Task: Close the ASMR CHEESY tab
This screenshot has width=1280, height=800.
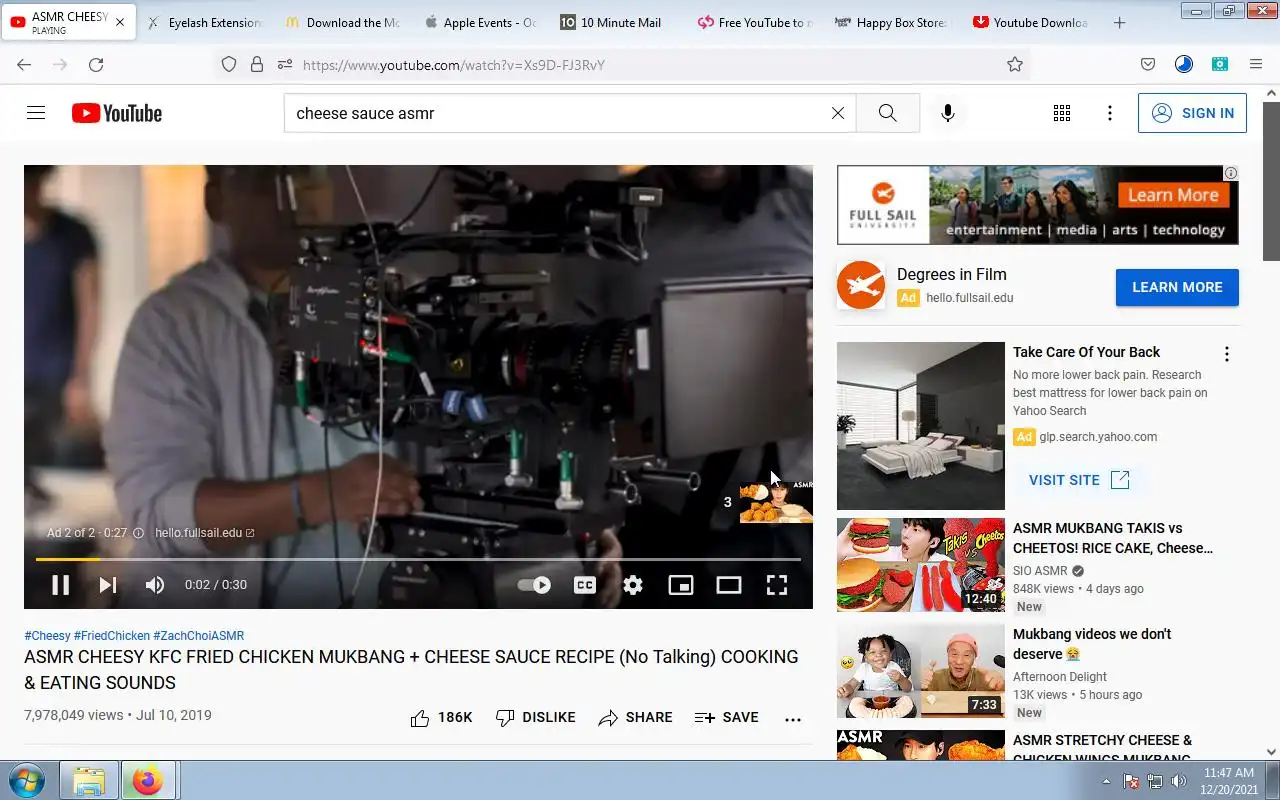Action: 120,22
